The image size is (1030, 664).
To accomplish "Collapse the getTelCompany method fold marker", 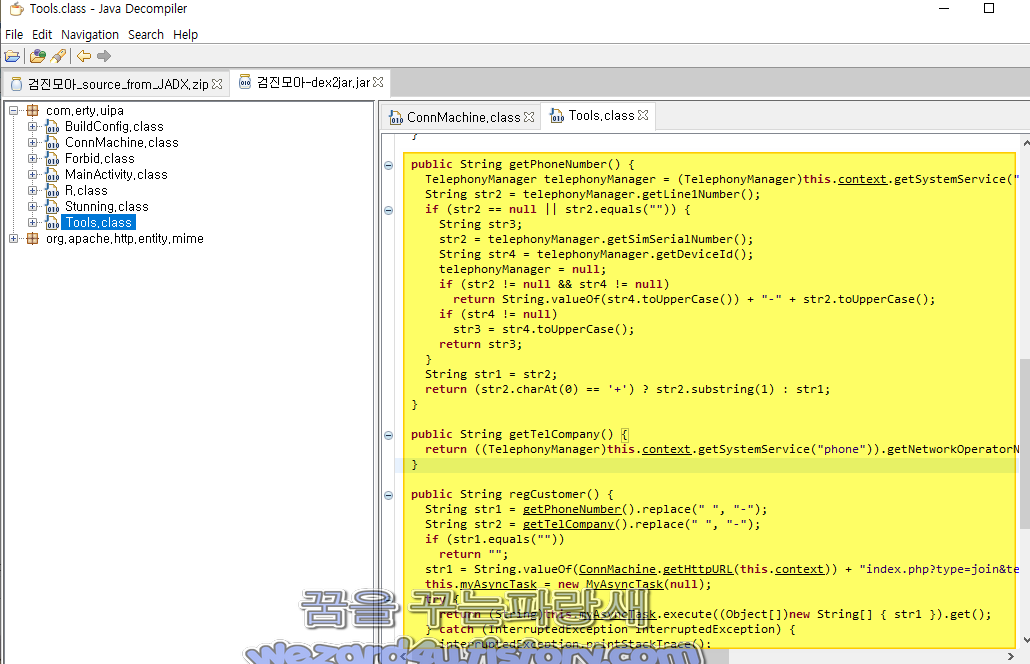I will [388, 435].
